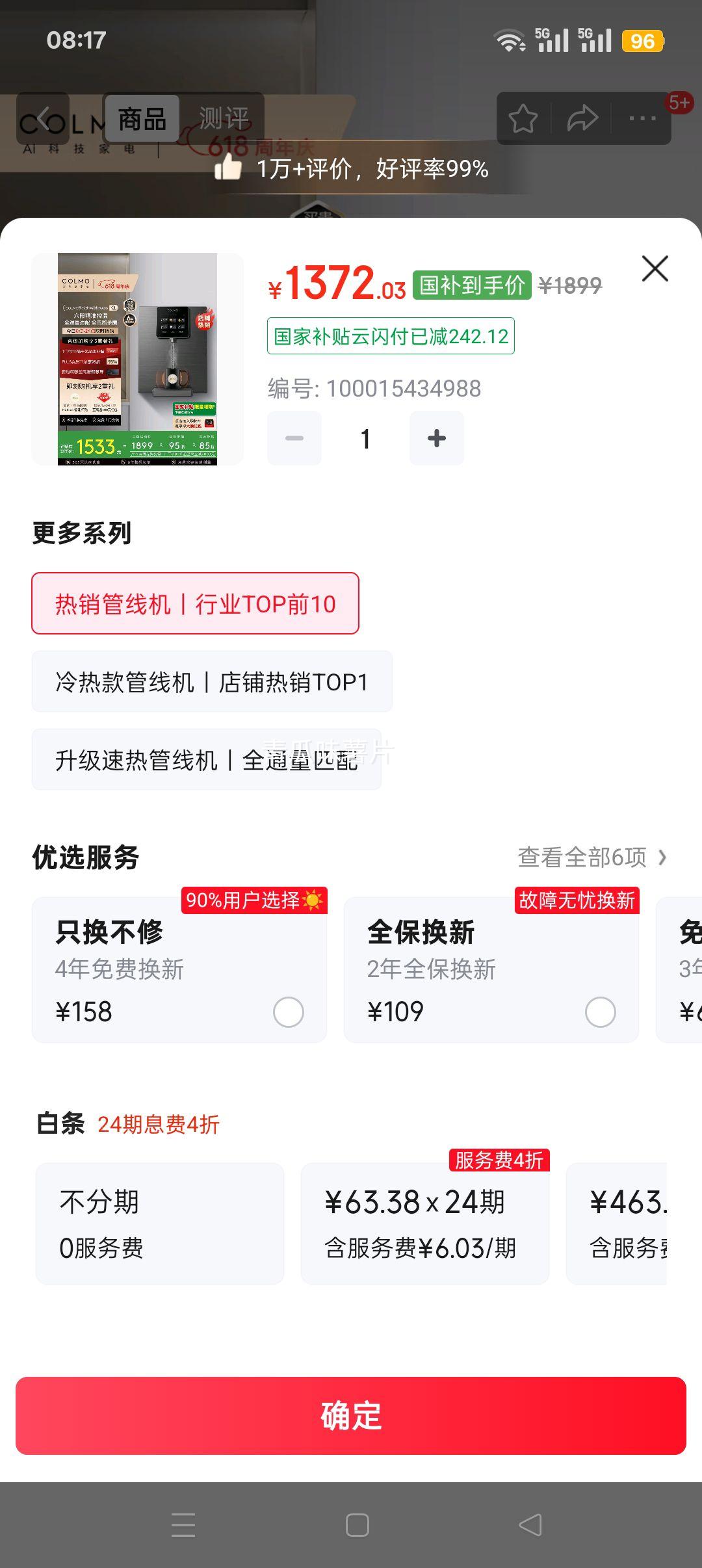Viewport: 702px width, 1568px height.
Task: Switch to 商品 tab
Action: click(x=142, y=118)
